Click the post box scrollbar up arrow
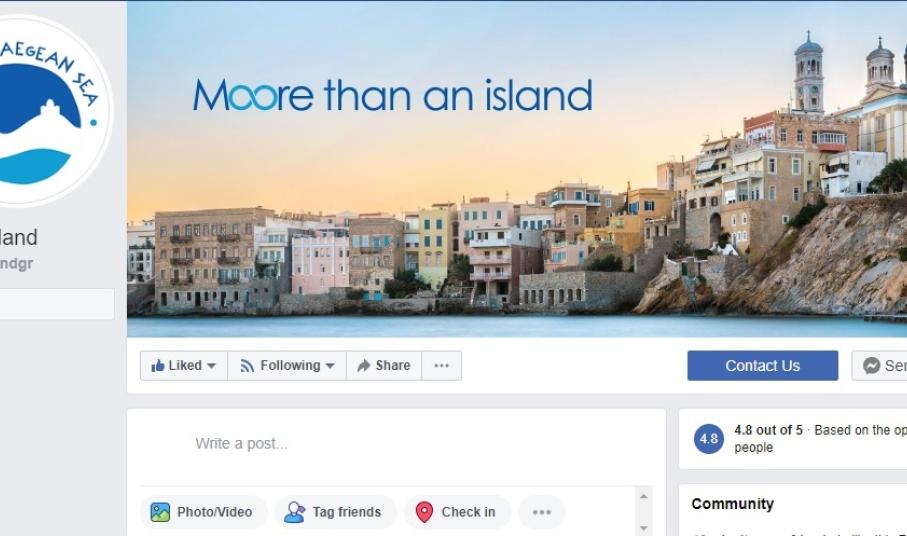The image size is (907, 536). tap(644, 497)
